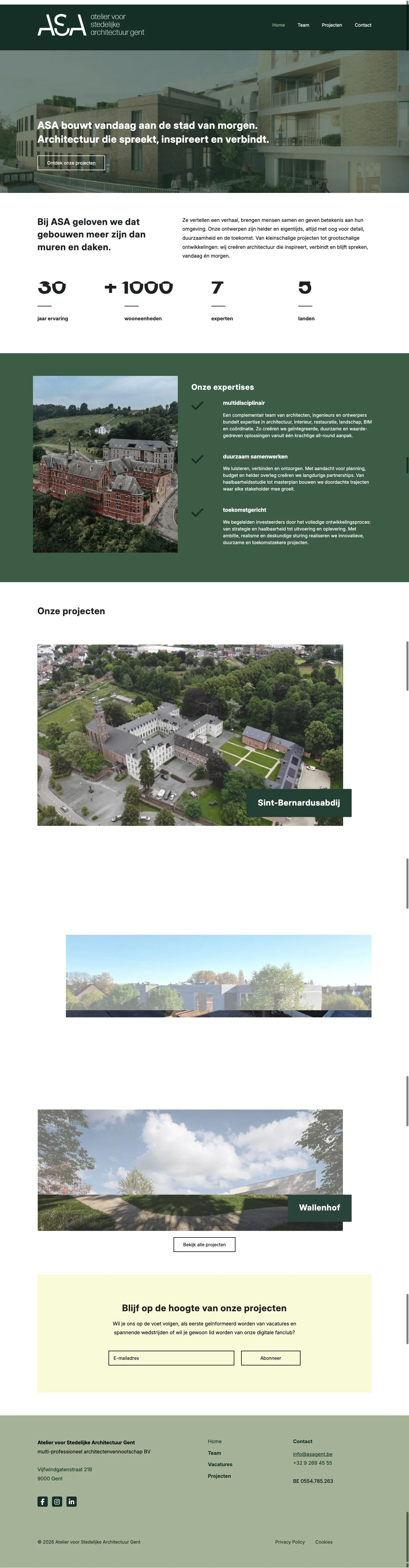Click the '30' jaar ervaring counter
409x1568 pixels.
click(x=52, y=287)
